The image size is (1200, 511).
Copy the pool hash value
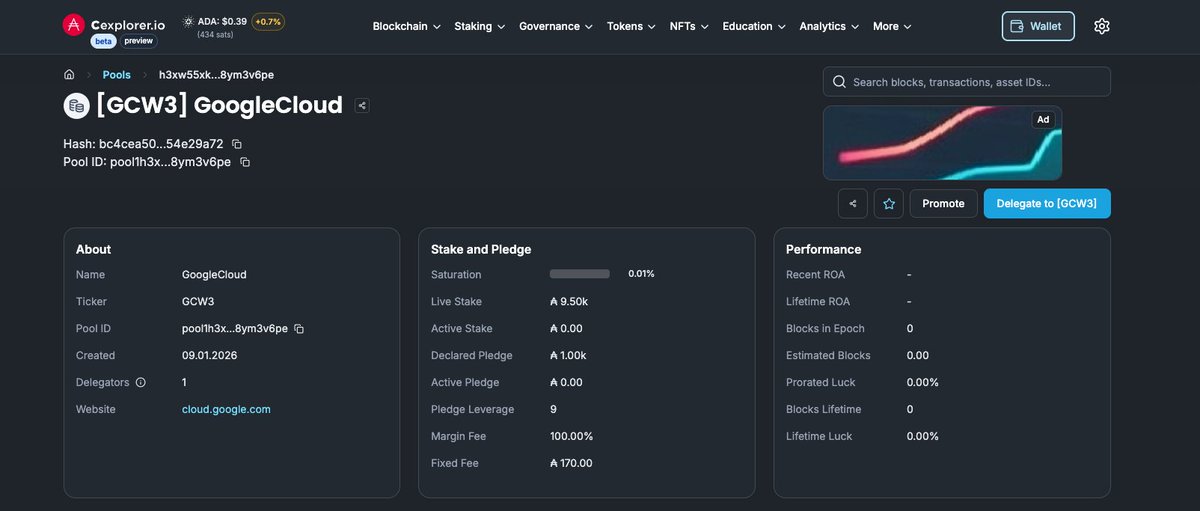pyautogui.click(x=237, y=144)
